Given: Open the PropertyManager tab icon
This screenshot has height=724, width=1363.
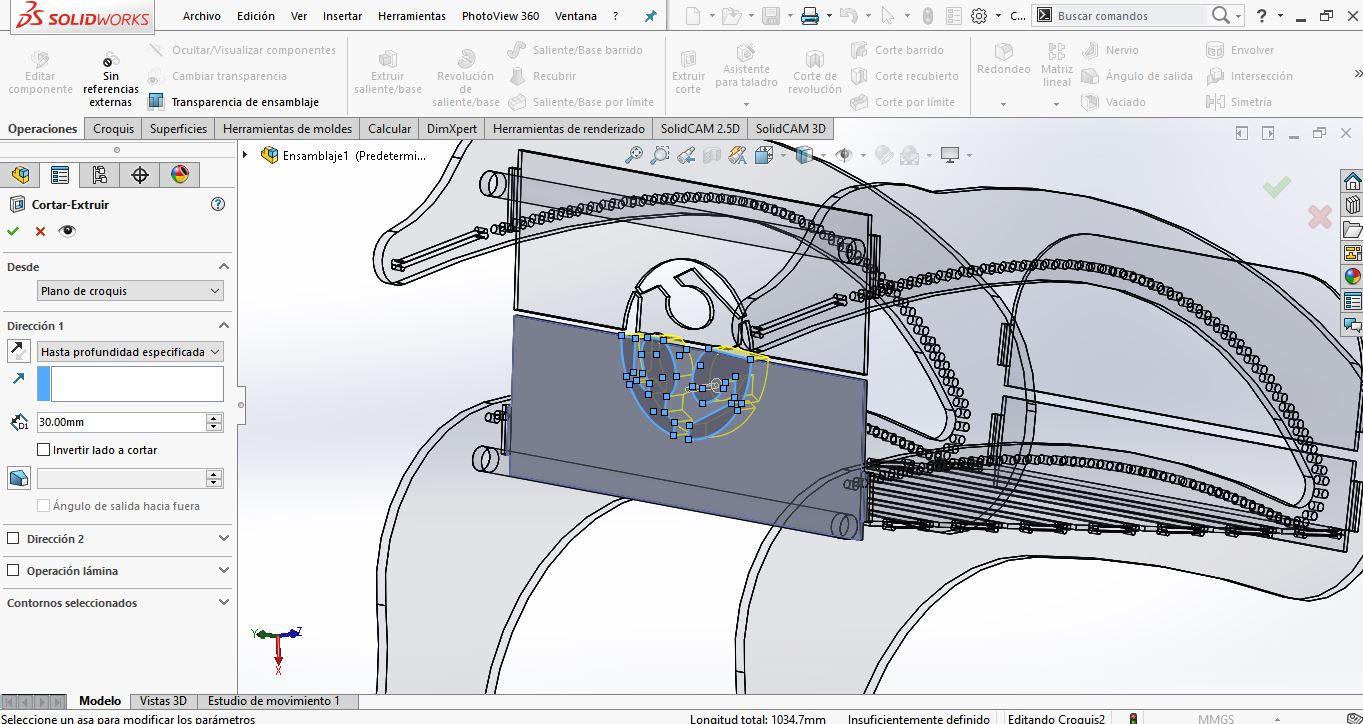Looking at the screenshot, I should (60, 175).
